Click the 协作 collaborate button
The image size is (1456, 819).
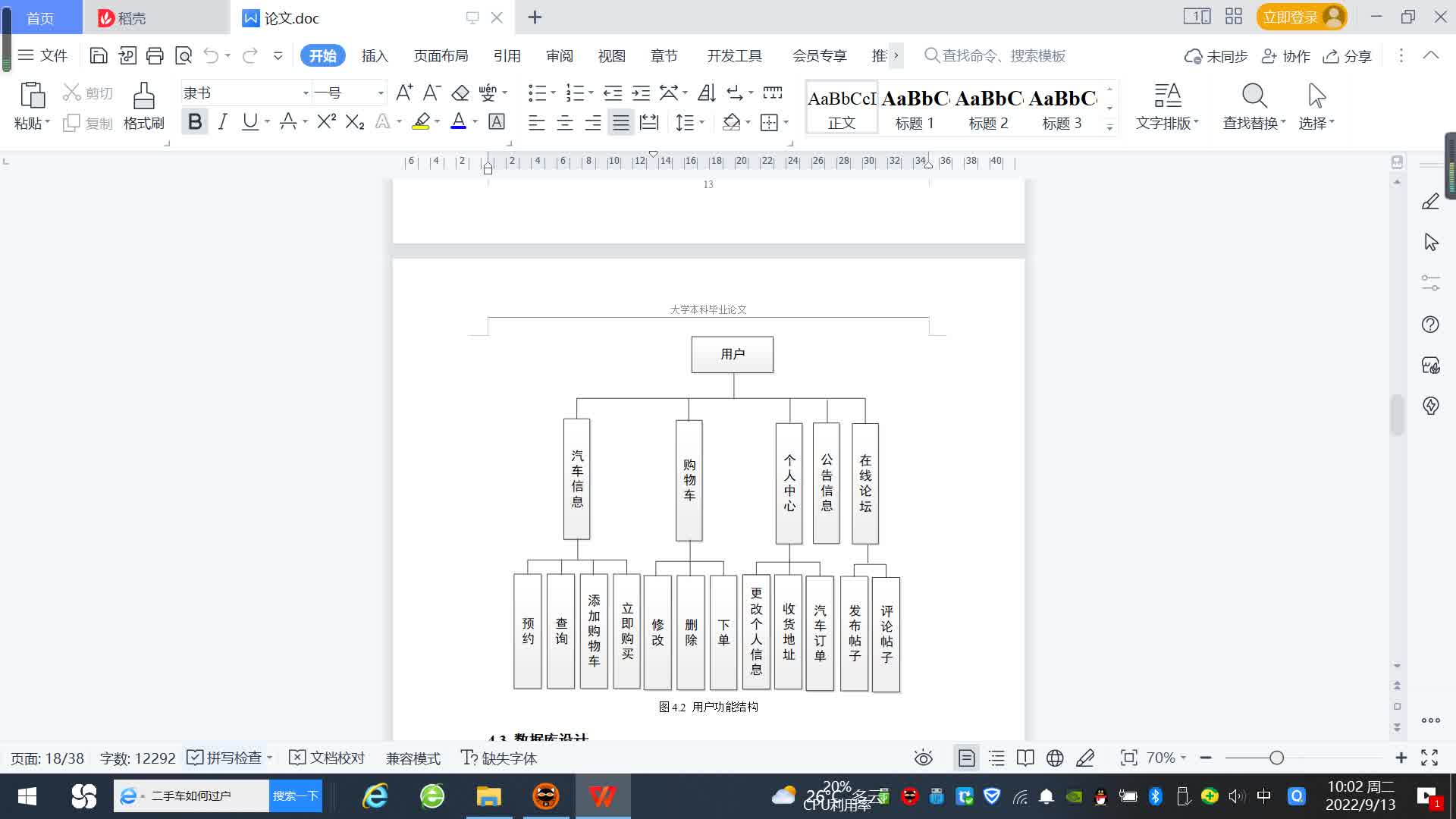pos(1286,55)
